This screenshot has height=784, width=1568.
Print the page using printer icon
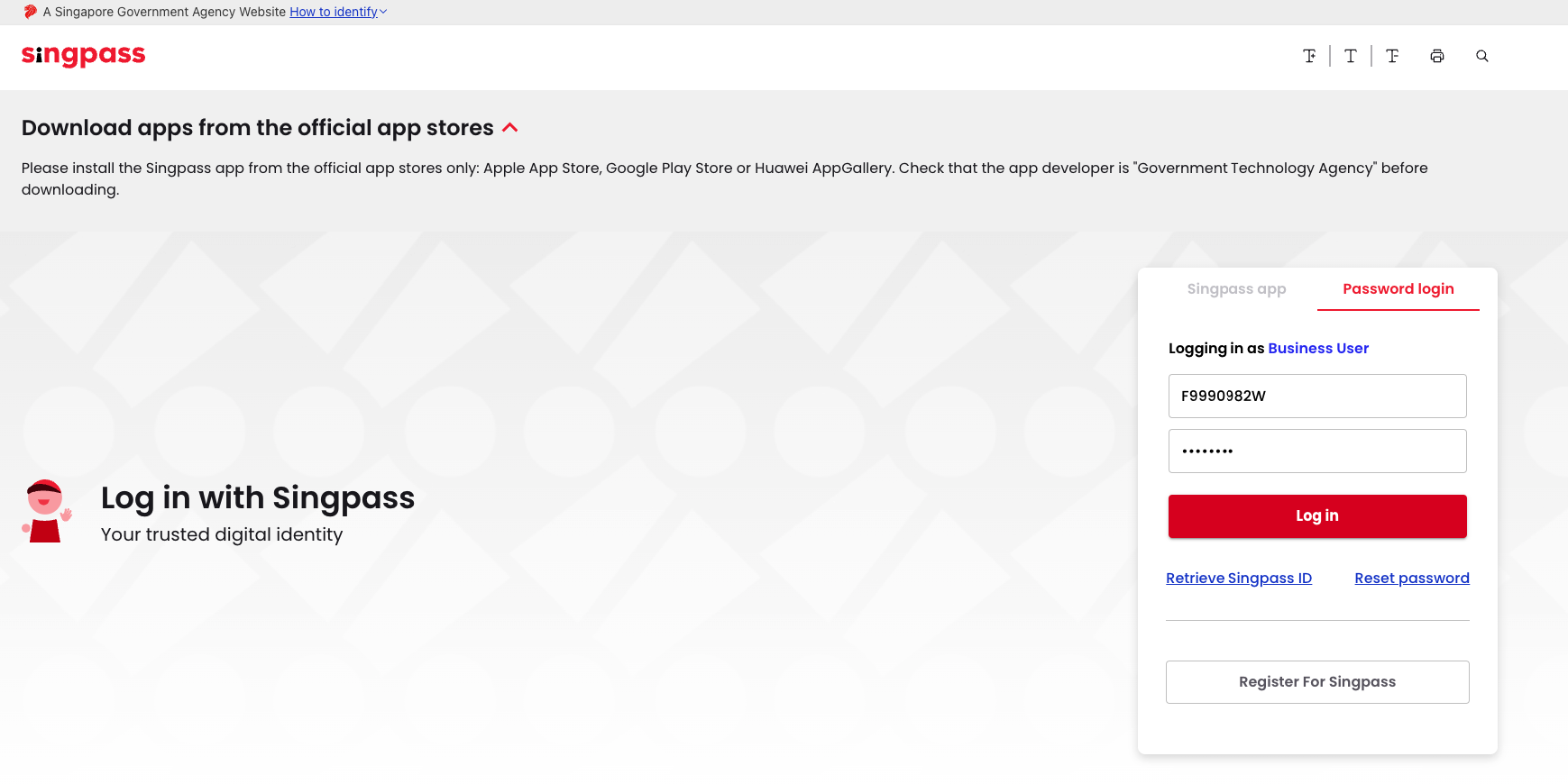point(1437,56)
